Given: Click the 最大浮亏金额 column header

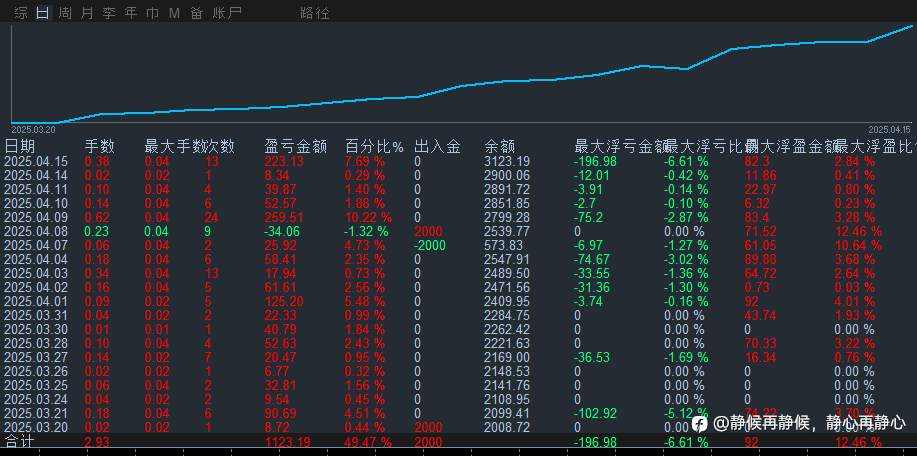Looking at the screenshot, I should pyautogui.click(x=620, y=146).
